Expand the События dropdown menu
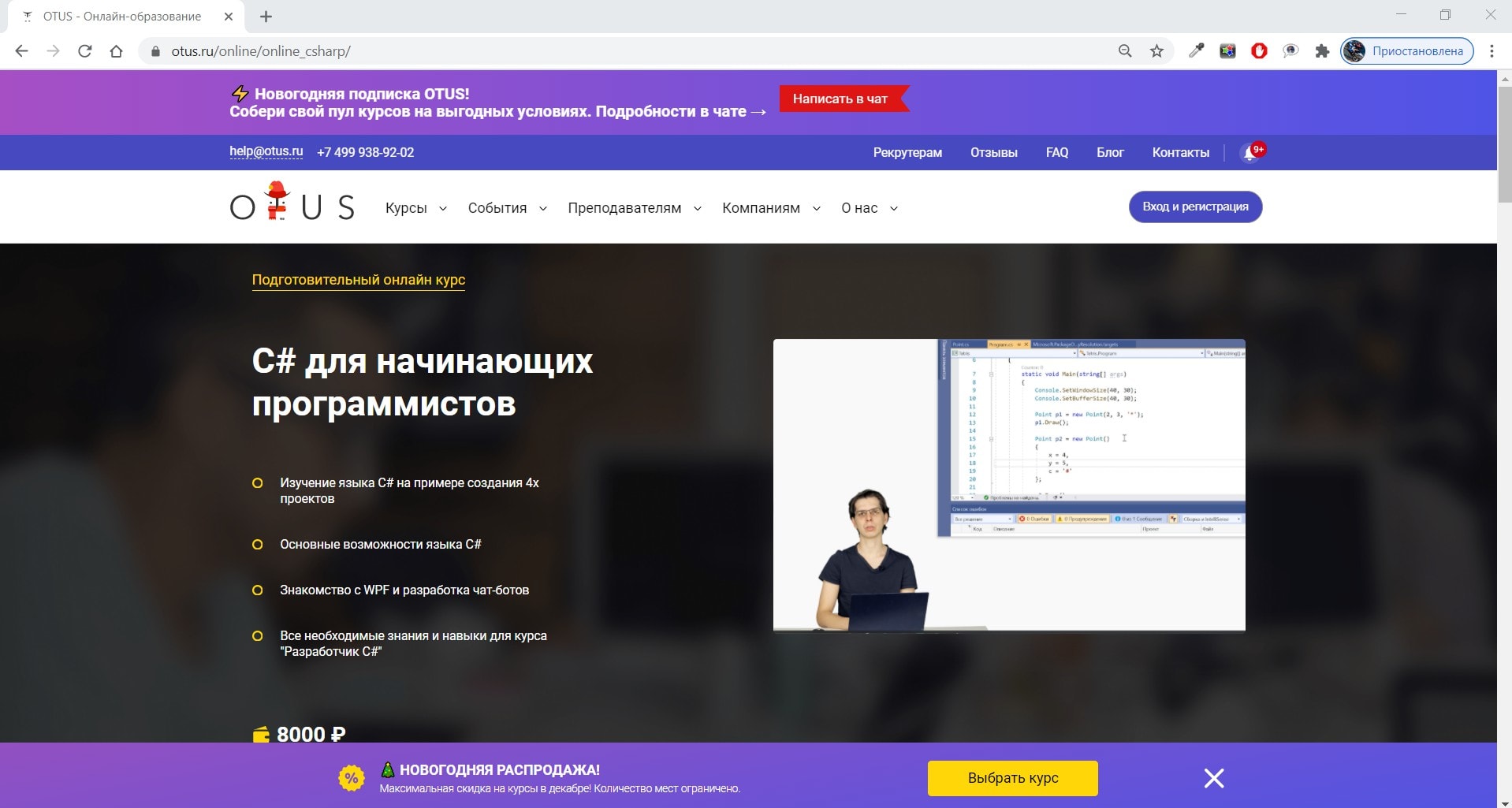Viewport: 1512px width, 808px height. pos(507,208)
